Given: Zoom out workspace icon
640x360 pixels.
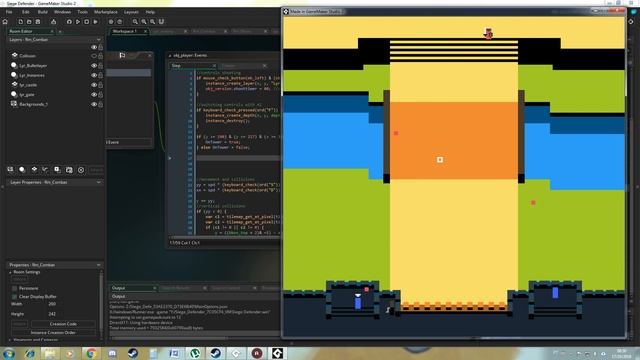Looking at the screenshot, I should tap(152, 22).
